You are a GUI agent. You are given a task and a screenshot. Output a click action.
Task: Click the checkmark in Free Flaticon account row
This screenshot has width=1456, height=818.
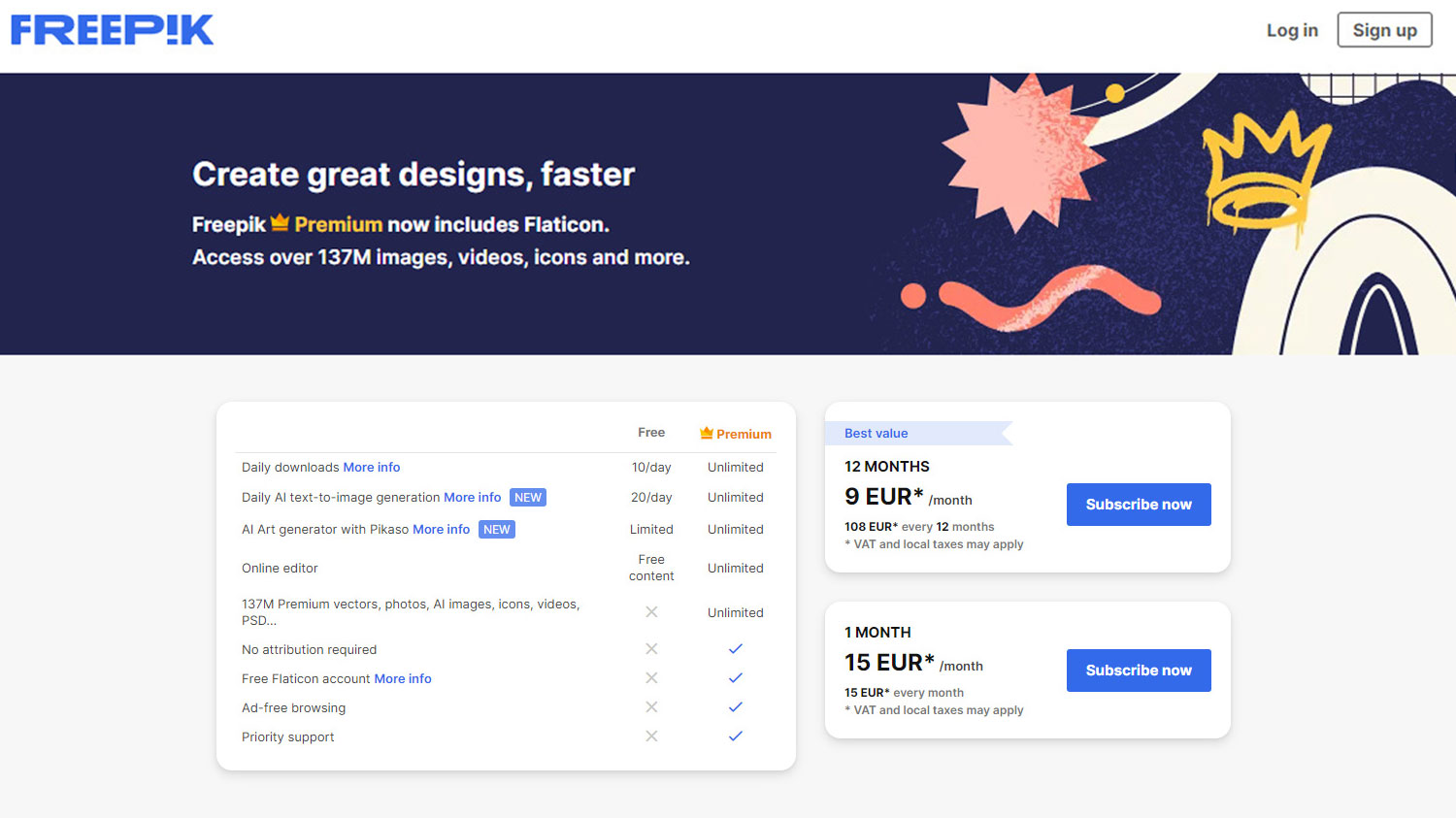coord(736,677)
